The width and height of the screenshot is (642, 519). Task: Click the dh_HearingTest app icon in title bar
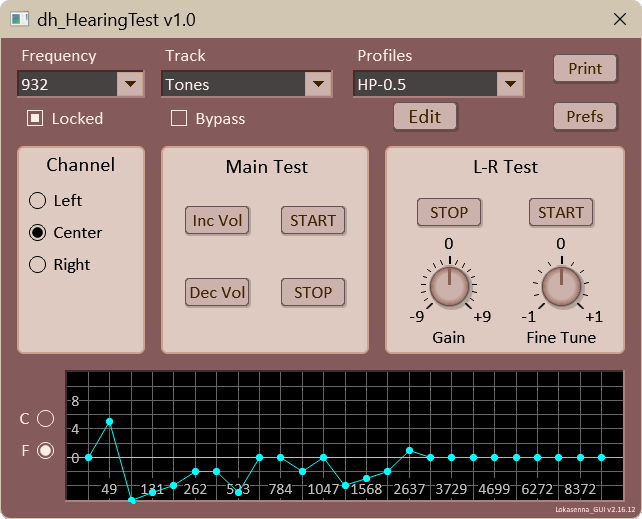tap(20, 19)
